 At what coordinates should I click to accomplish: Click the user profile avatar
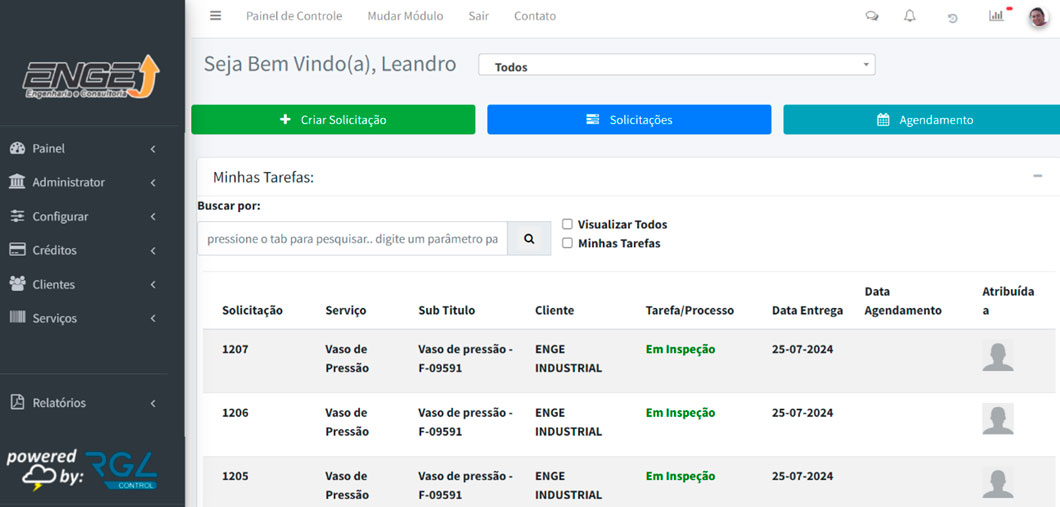tap(1038, 17)
